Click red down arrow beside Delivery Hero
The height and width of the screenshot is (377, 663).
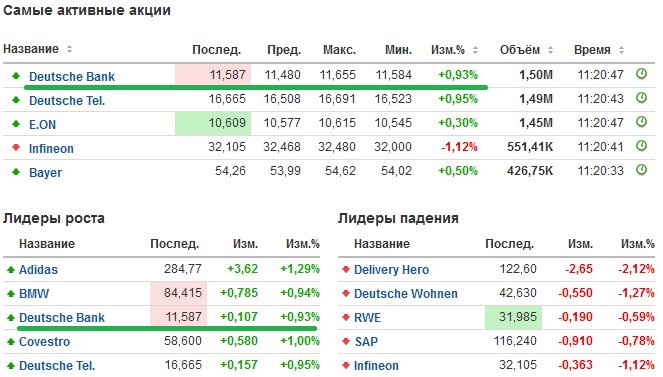(x=346, y=269)
